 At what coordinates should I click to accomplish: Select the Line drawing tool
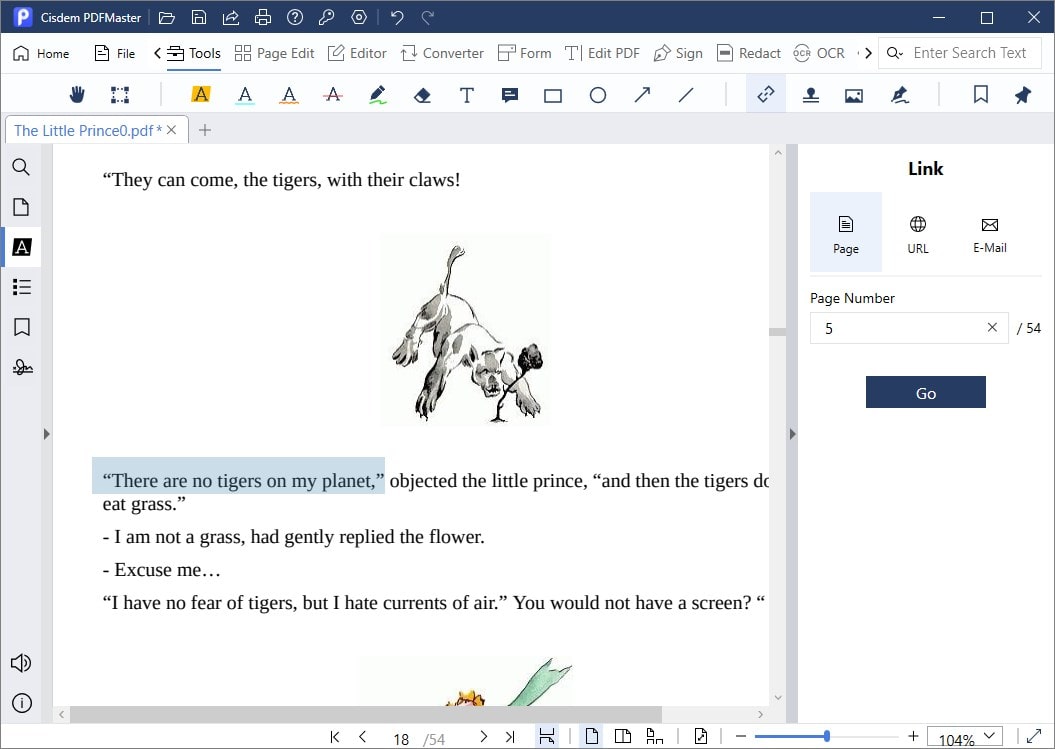click(686, 95)
